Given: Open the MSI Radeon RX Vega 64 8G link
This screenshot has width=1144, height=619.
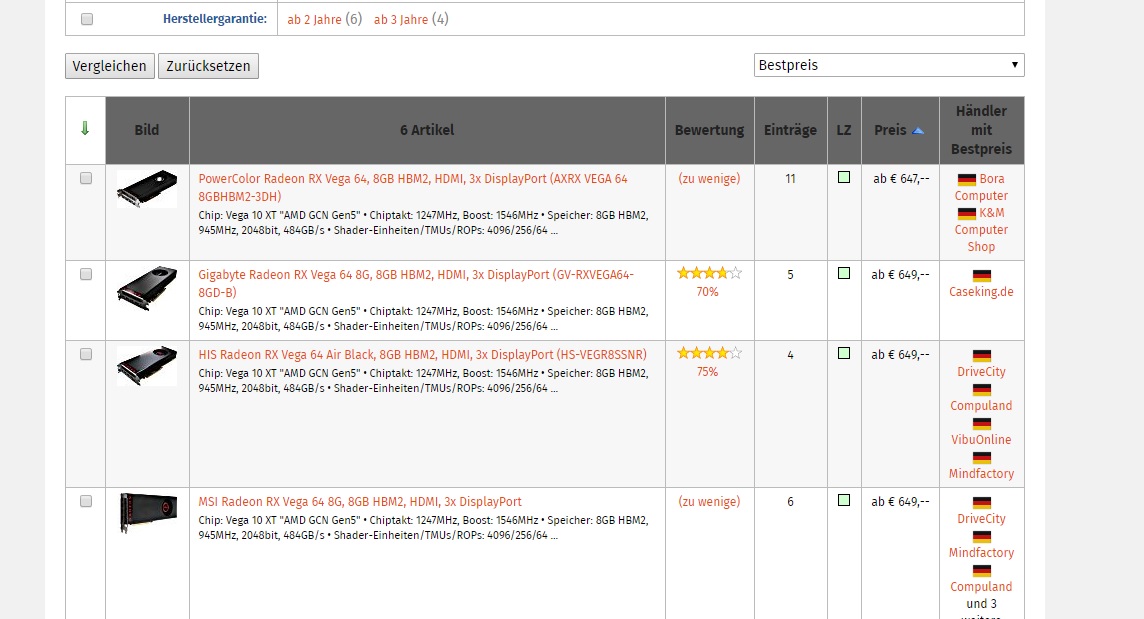Looking at the screenshot, I should tap(360, 501).
